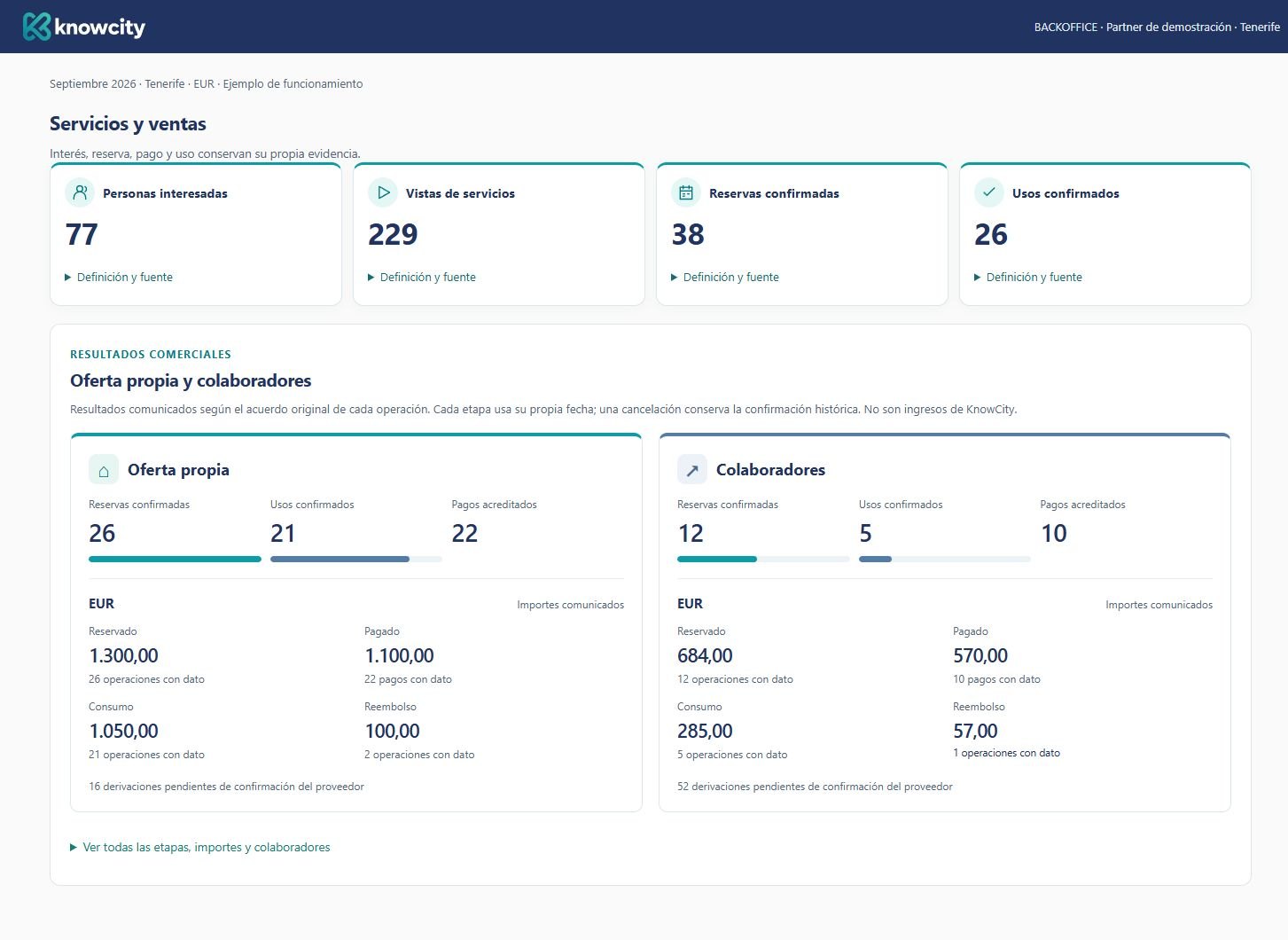This screenshot has height=940, width=1288.
Task: Click the KnowCity logo
Action: (x=84, y=27)
